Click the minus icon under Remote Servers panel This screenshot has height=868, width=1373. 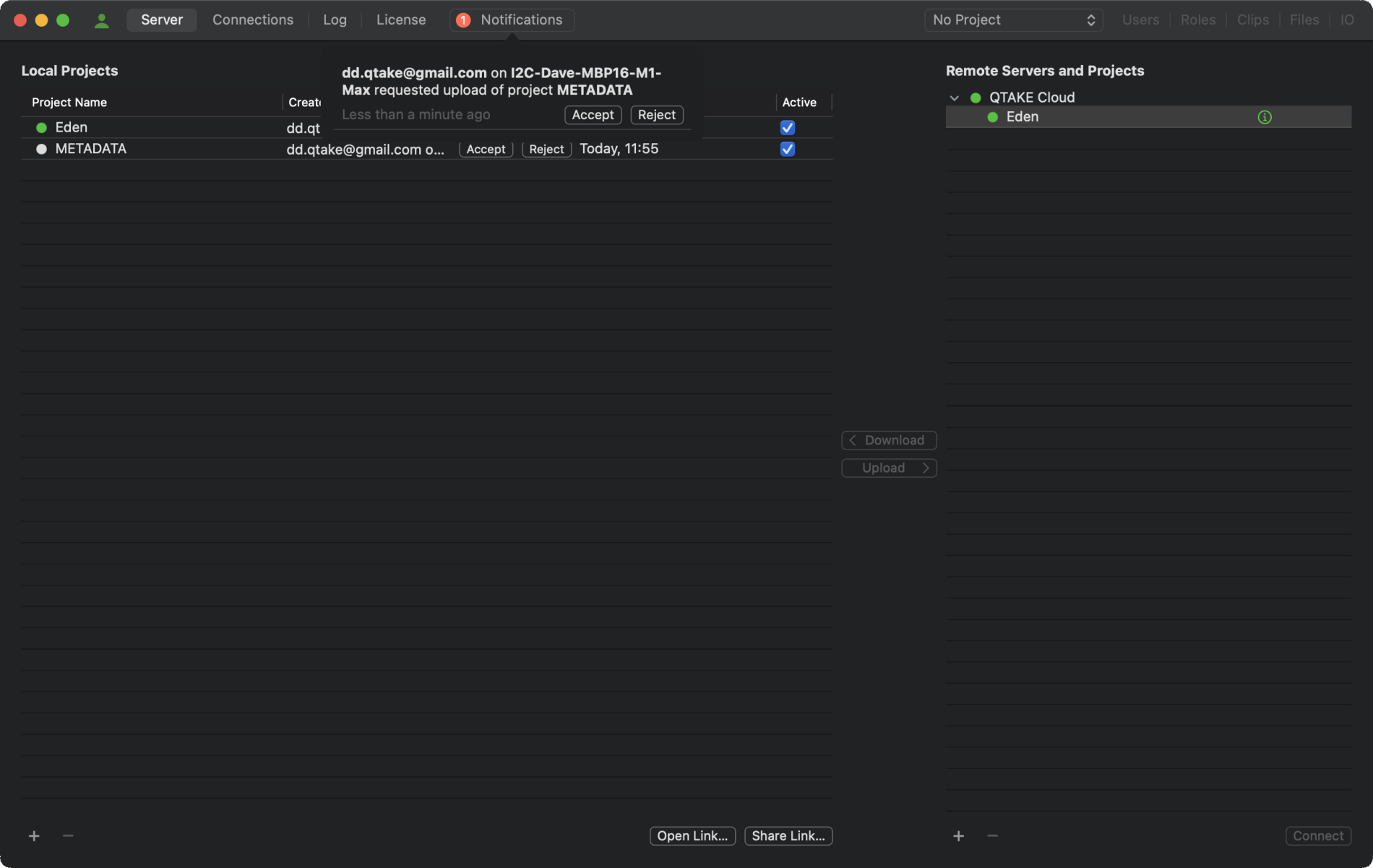pyautogui.click(x=991, y=835)
